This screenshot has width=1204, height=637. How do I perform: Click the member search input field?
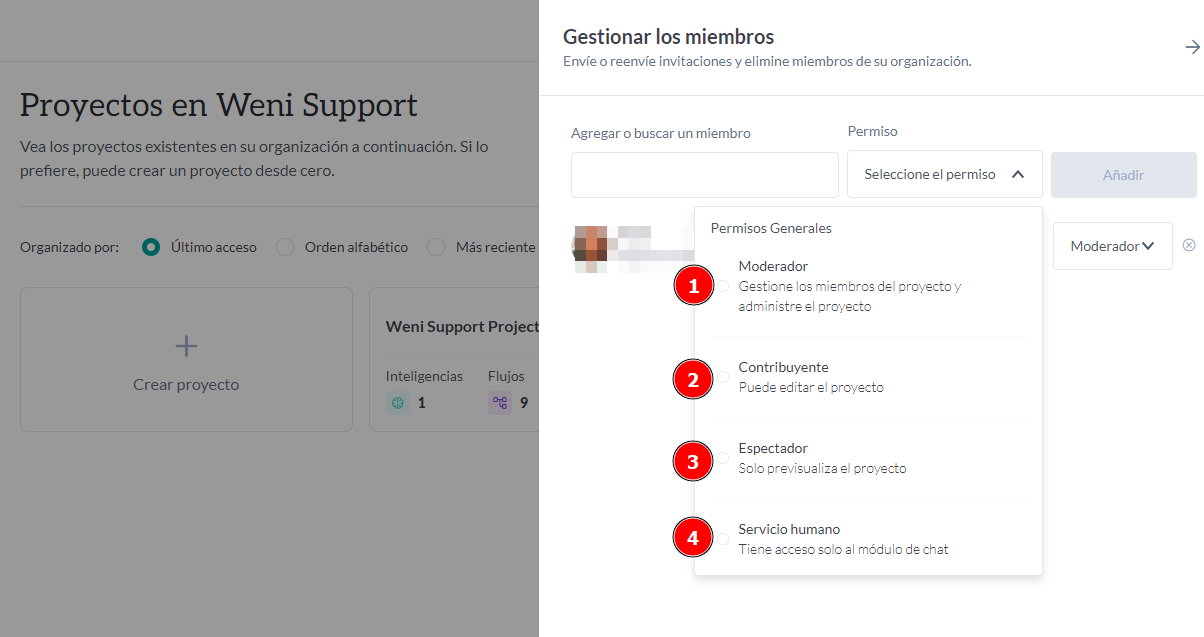pyautogui.click(x=704, y=173)
